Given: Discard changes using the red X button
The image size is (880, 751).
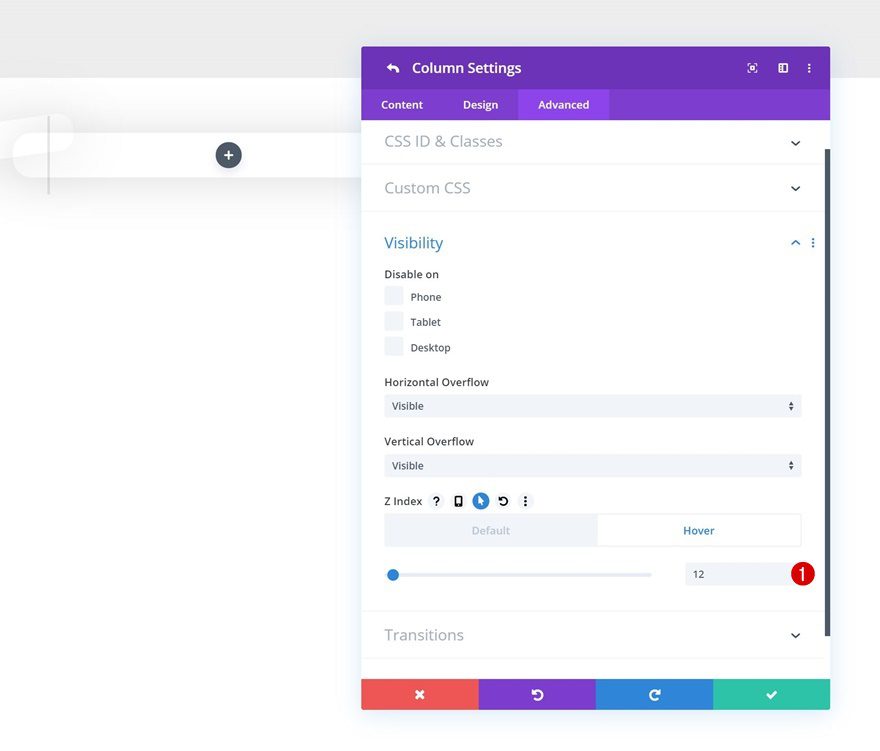Looking at the screenshot, I should (x=419, y=694).
